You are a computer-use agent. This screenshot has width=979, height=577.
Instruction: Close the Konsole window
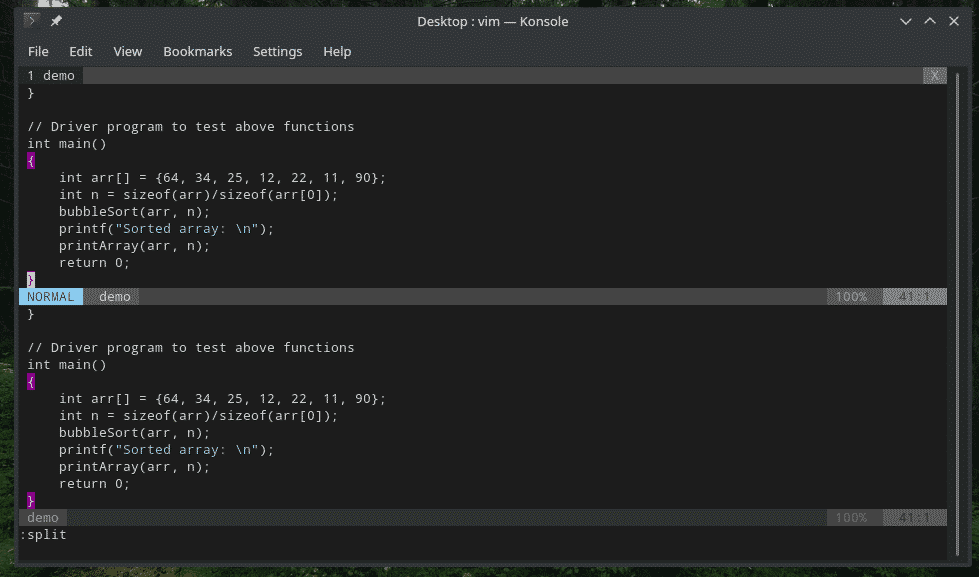pos(954,21)
